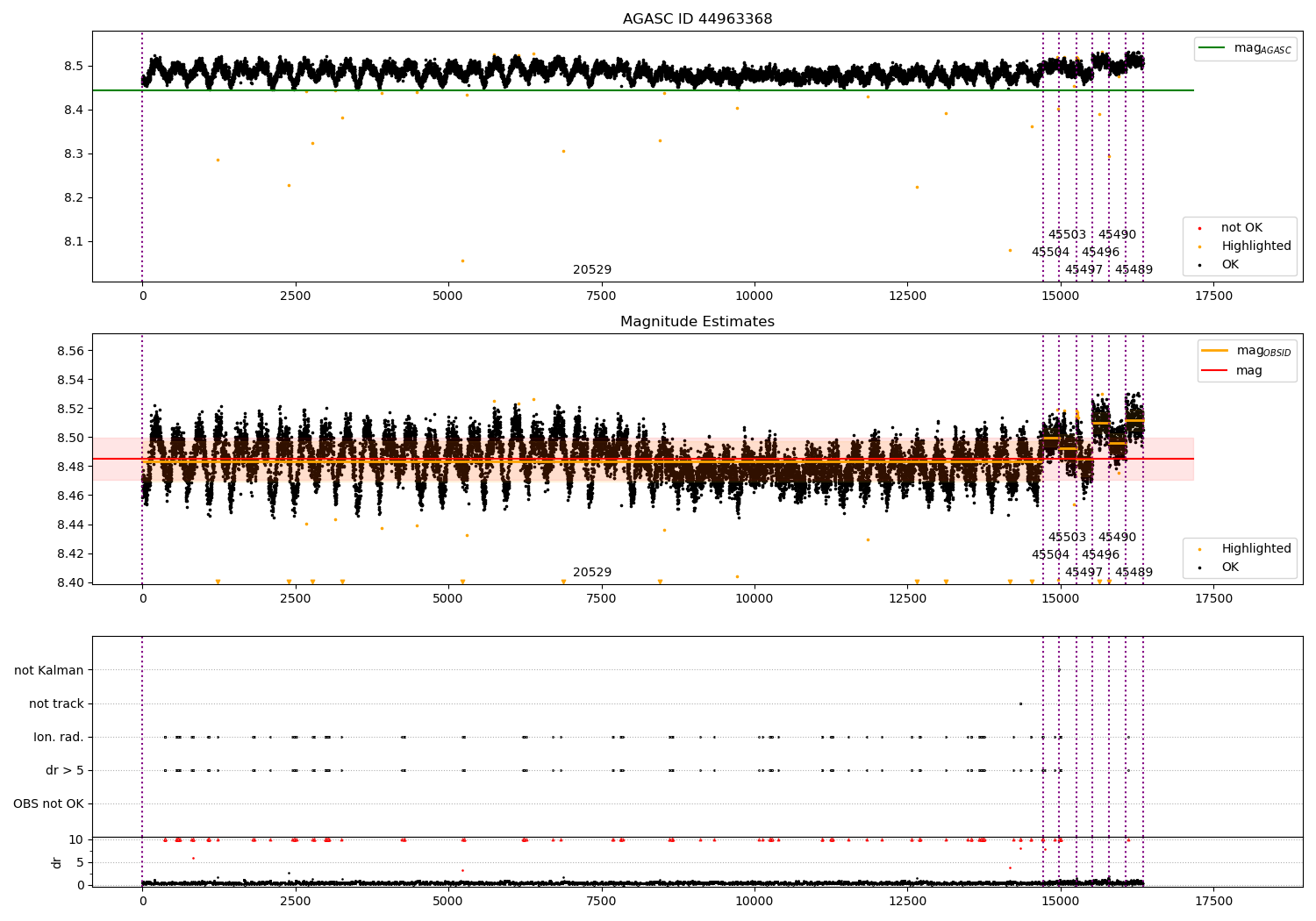Viewport: 1316px width, 921px height.
Task: Click x-axis tick '17500' under the top plot
Action: (x=1212, y=296)
